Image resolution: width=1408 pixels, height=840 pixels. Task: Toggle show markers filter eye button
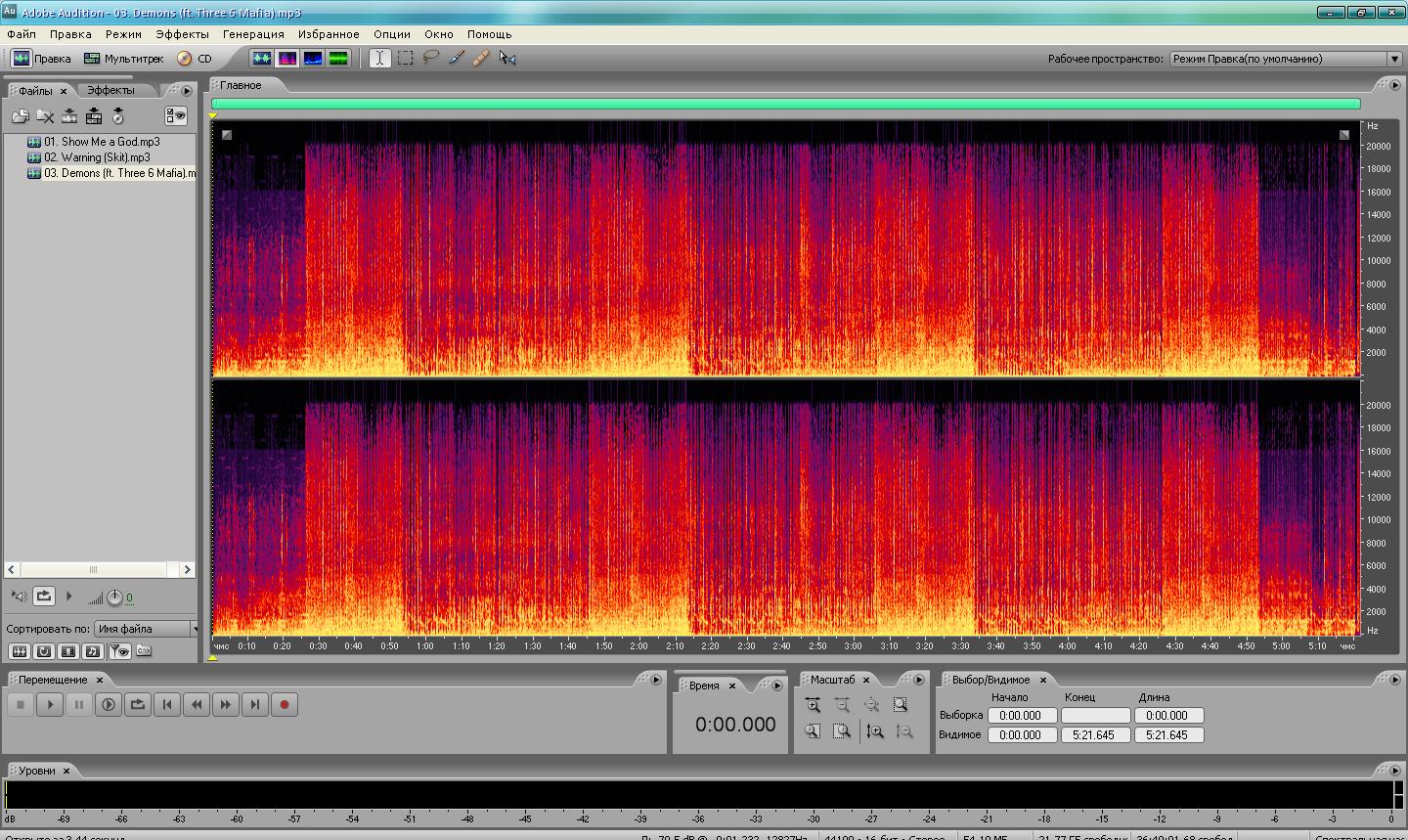pyautogui.click(x=118, y=651)
